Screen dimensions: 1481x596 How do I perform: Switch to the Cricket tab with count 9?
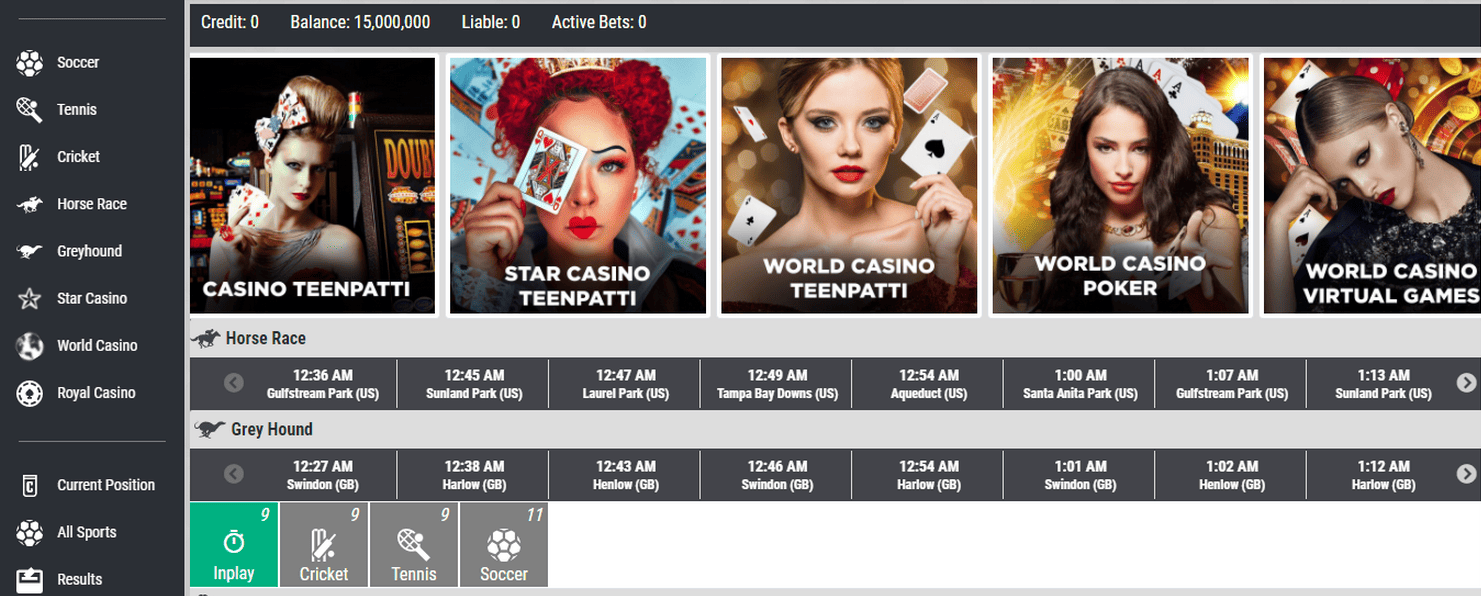pos(324,545)
